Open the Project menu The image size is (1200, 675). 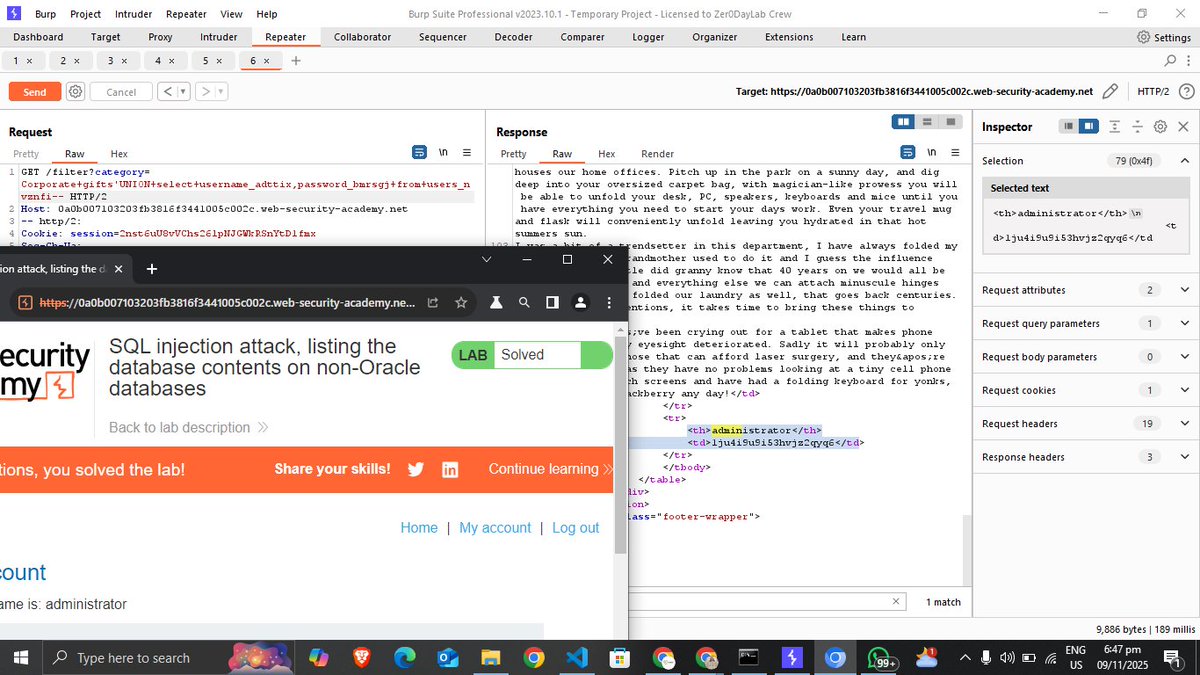point(86,14)
